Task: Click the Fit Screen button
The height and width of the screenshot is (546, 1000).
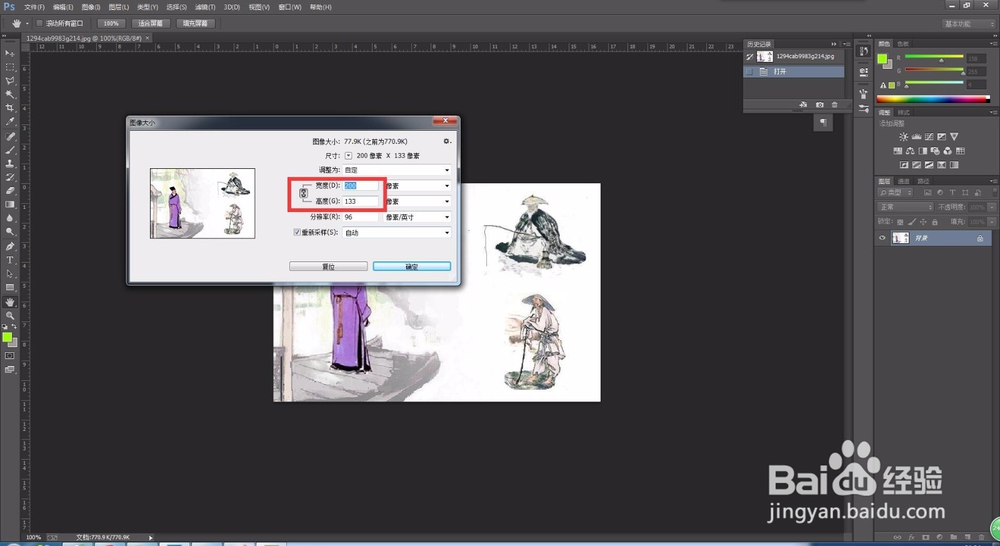Action: pos(151,24)
